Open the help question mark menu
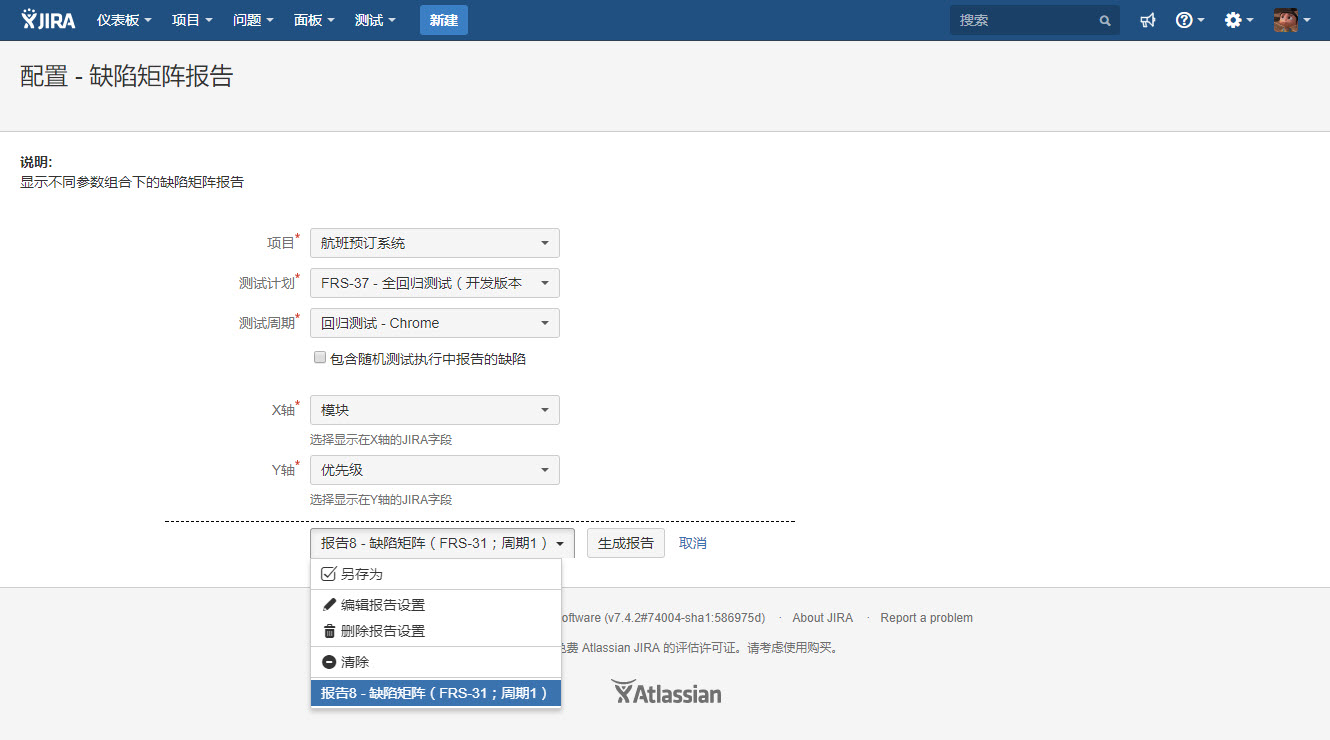The image size is (1330, 740). (x=1190, y=20)
